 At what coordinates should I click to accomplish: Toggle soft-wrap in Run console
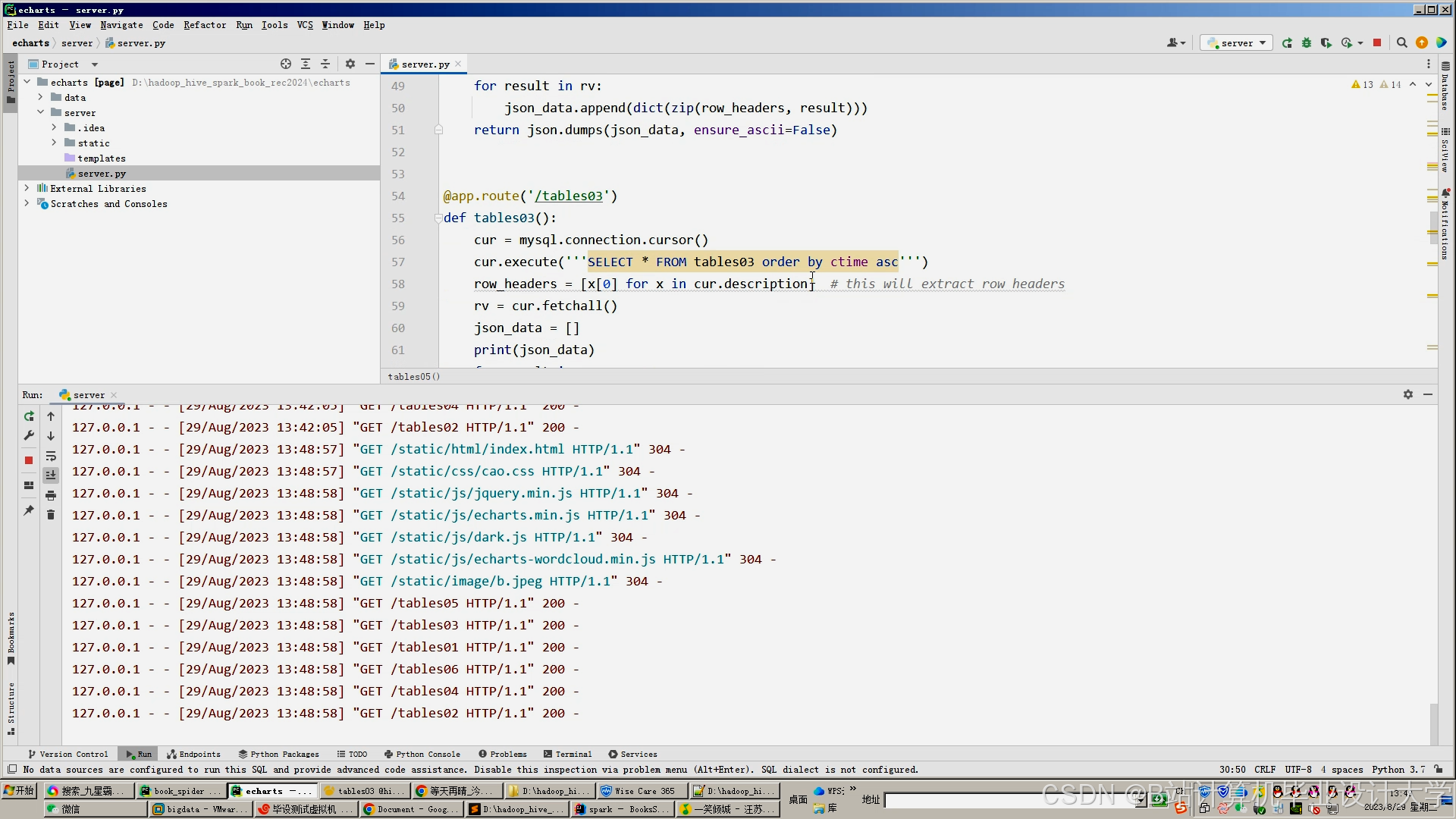coord(51,456)
